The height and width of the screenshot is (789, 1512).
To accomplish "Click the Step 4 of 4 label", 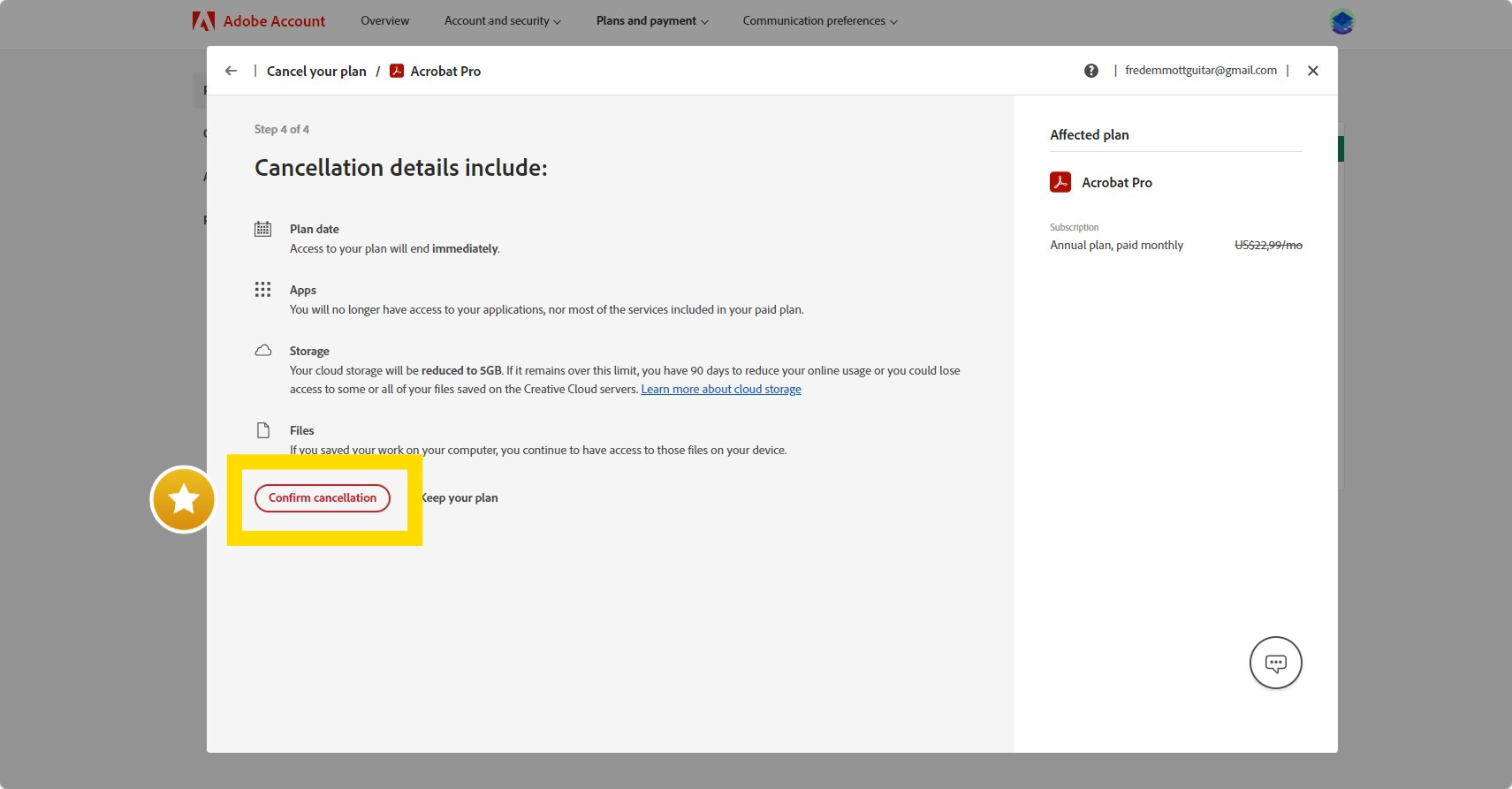I will click(282, 130).
